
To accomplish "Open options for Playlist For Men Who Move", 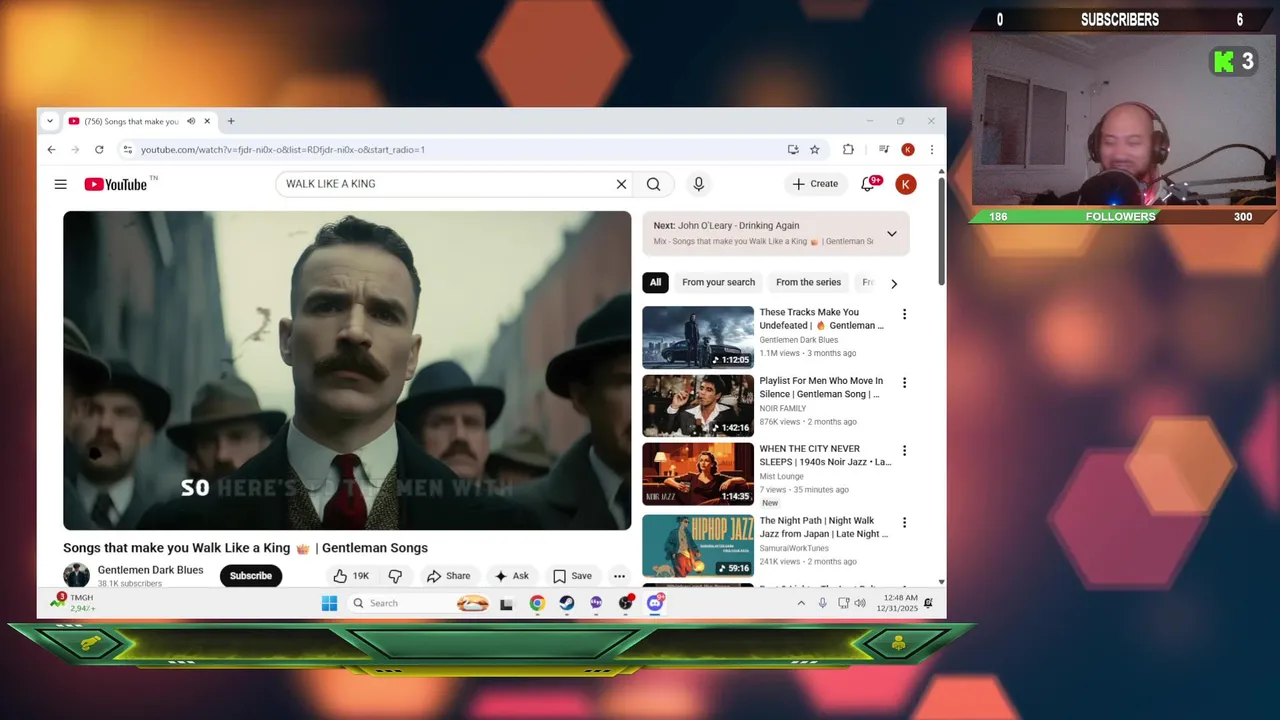I will 904,382.
